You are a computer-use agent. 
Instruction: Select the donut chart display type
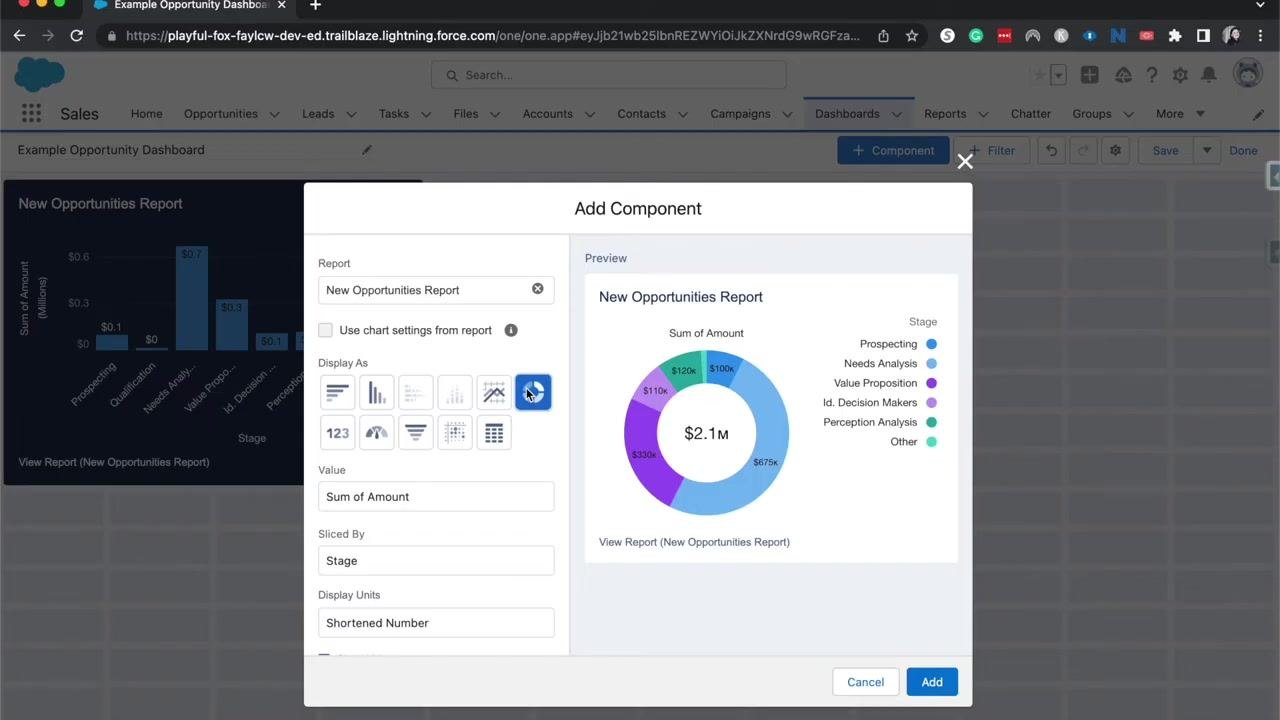coord(533,393)
